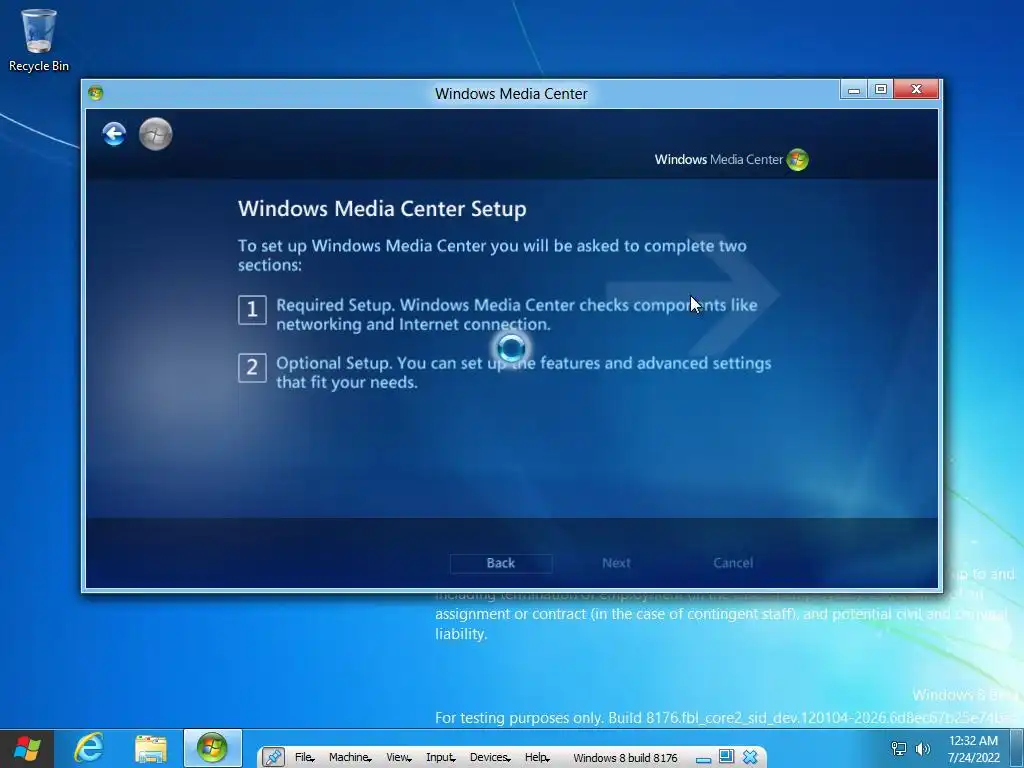Click the 'Windows Media Center Setup' heading

pyautogui.click(x=382, y=209)
